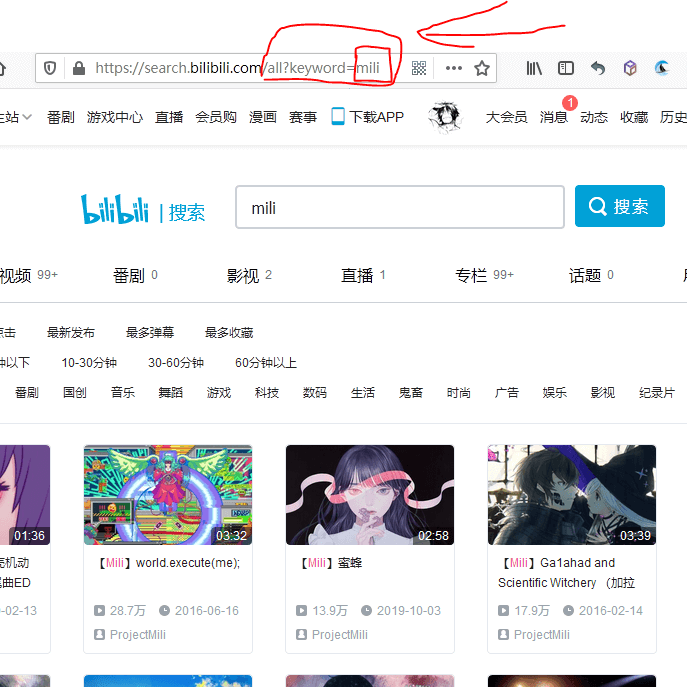
Task: Filter category by 鬼畜
Action: point(411,393)
